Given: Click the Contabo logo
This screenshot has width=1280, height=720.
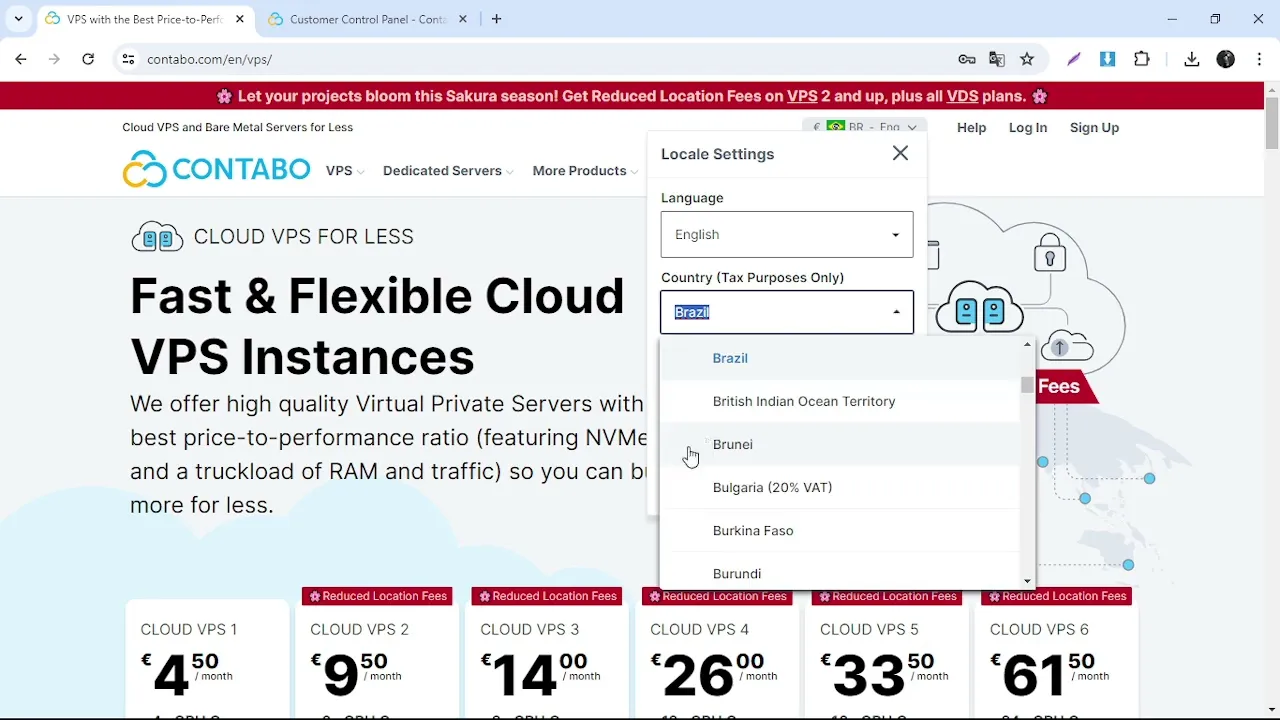Looking at the screenshot, I should pos(216,170).
